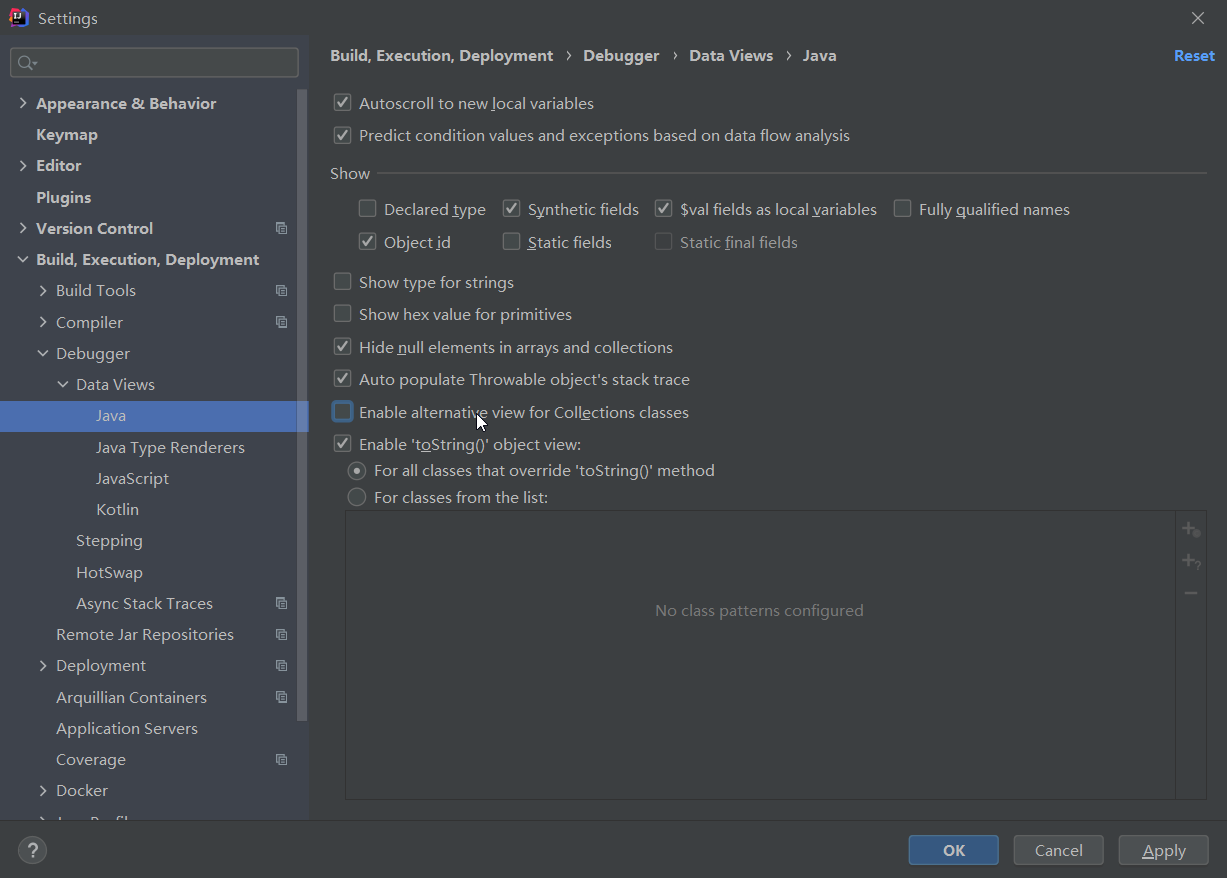Expand the Docker settings node
This screenshot has height=878, width=1227.
tap(43, 790)
